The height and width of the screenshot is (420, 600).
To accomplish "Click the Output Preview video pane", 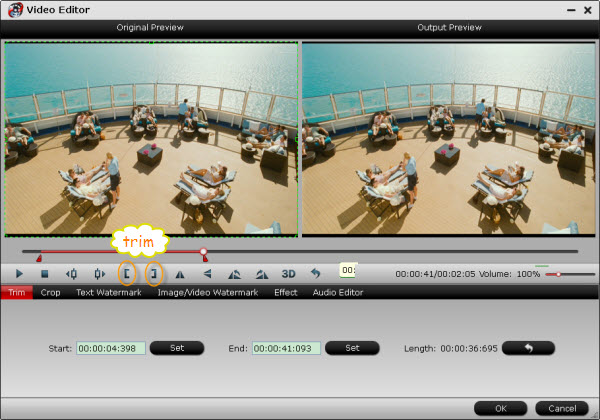I will pos(449,139).
